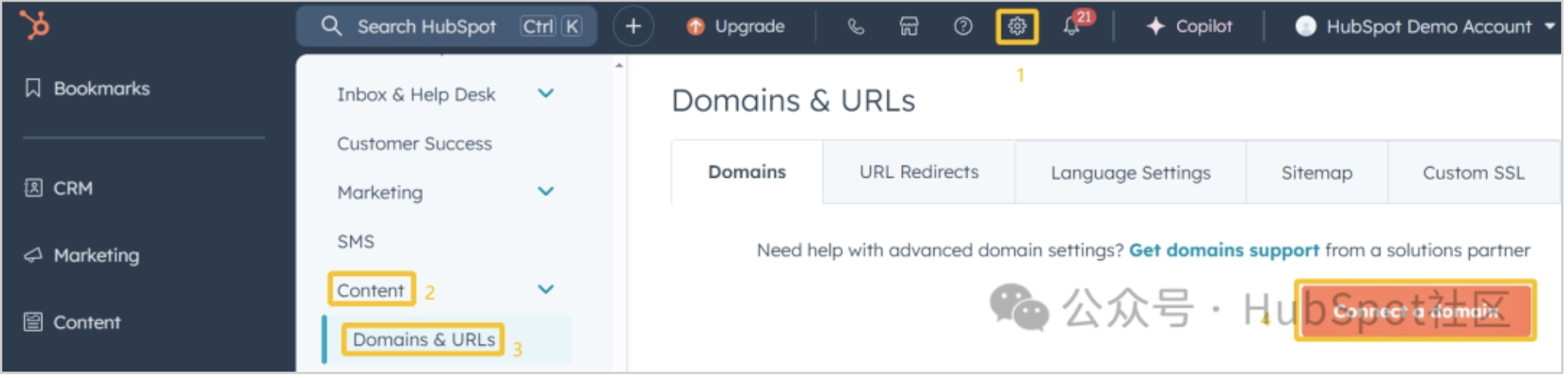Open the marketplace storefront icon

pos(909,26)
